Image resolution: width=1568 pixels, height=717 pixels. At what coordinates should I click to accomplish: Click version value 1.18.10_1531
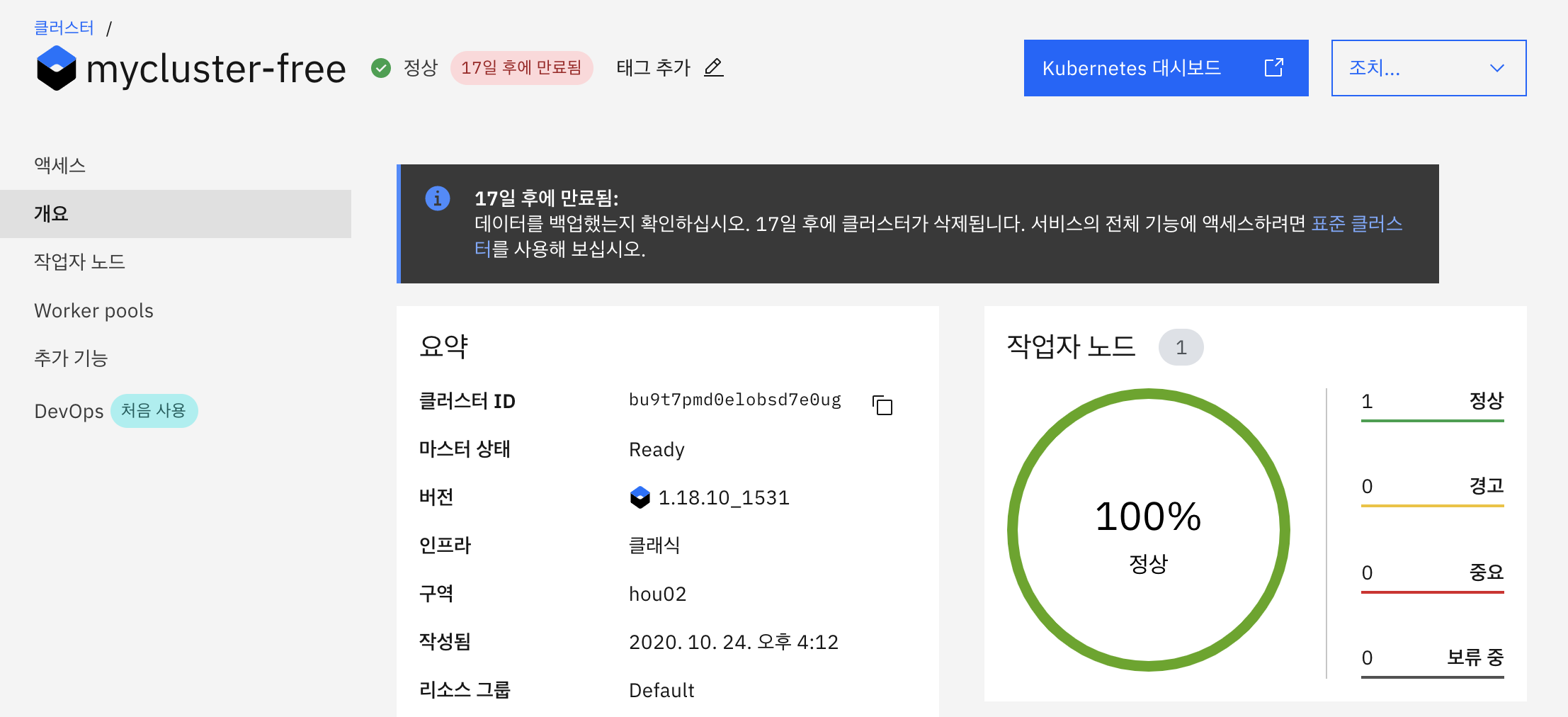724,498
